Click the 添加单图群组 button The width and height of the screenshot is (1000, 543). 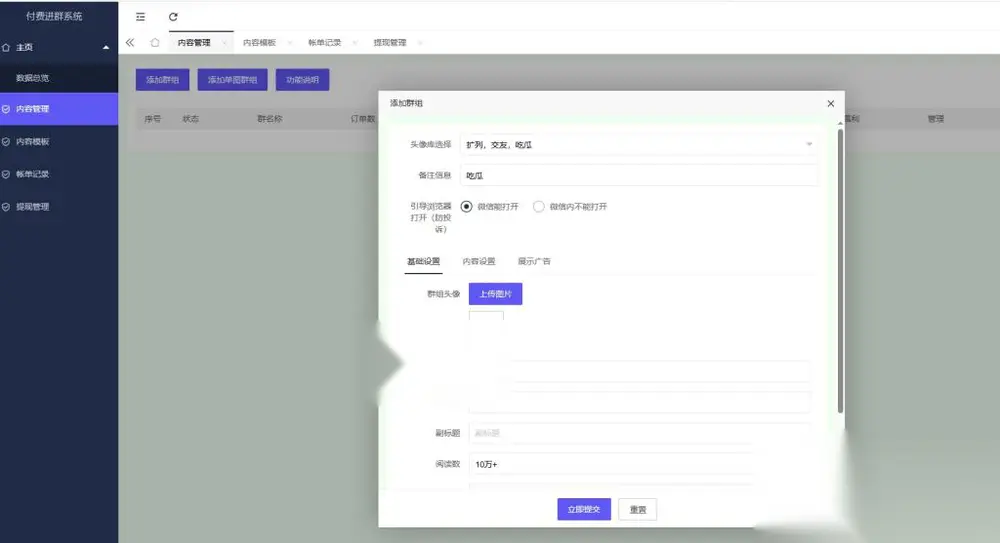click(x=232, y=80)
